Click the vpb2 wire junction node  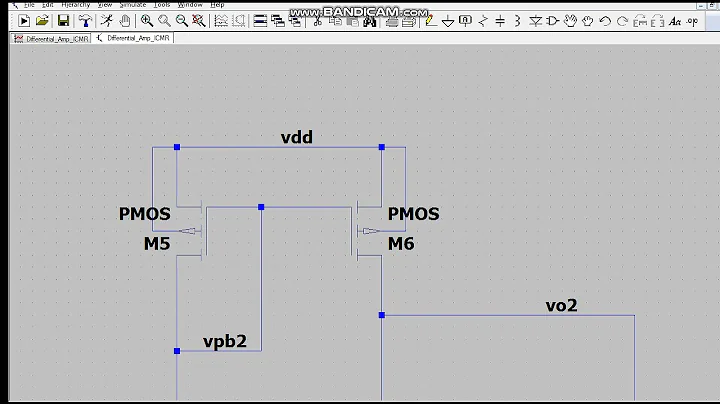177,351
